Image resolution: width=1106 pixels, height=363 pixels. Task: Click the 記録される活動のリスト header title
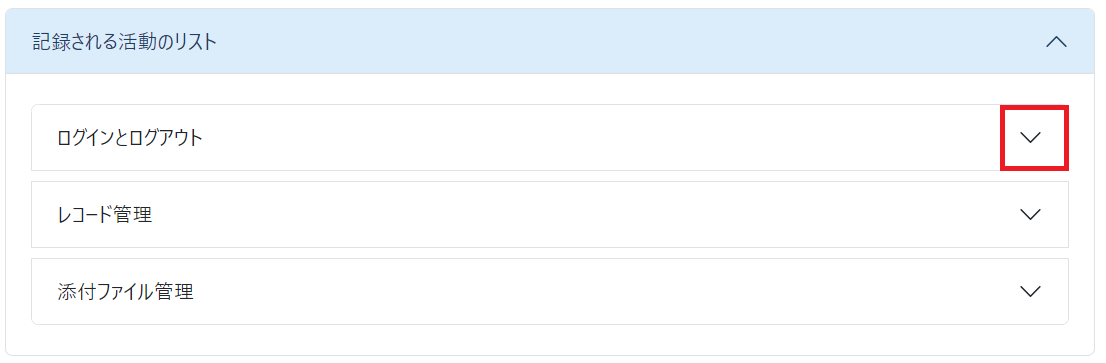[x=125, y=42]
